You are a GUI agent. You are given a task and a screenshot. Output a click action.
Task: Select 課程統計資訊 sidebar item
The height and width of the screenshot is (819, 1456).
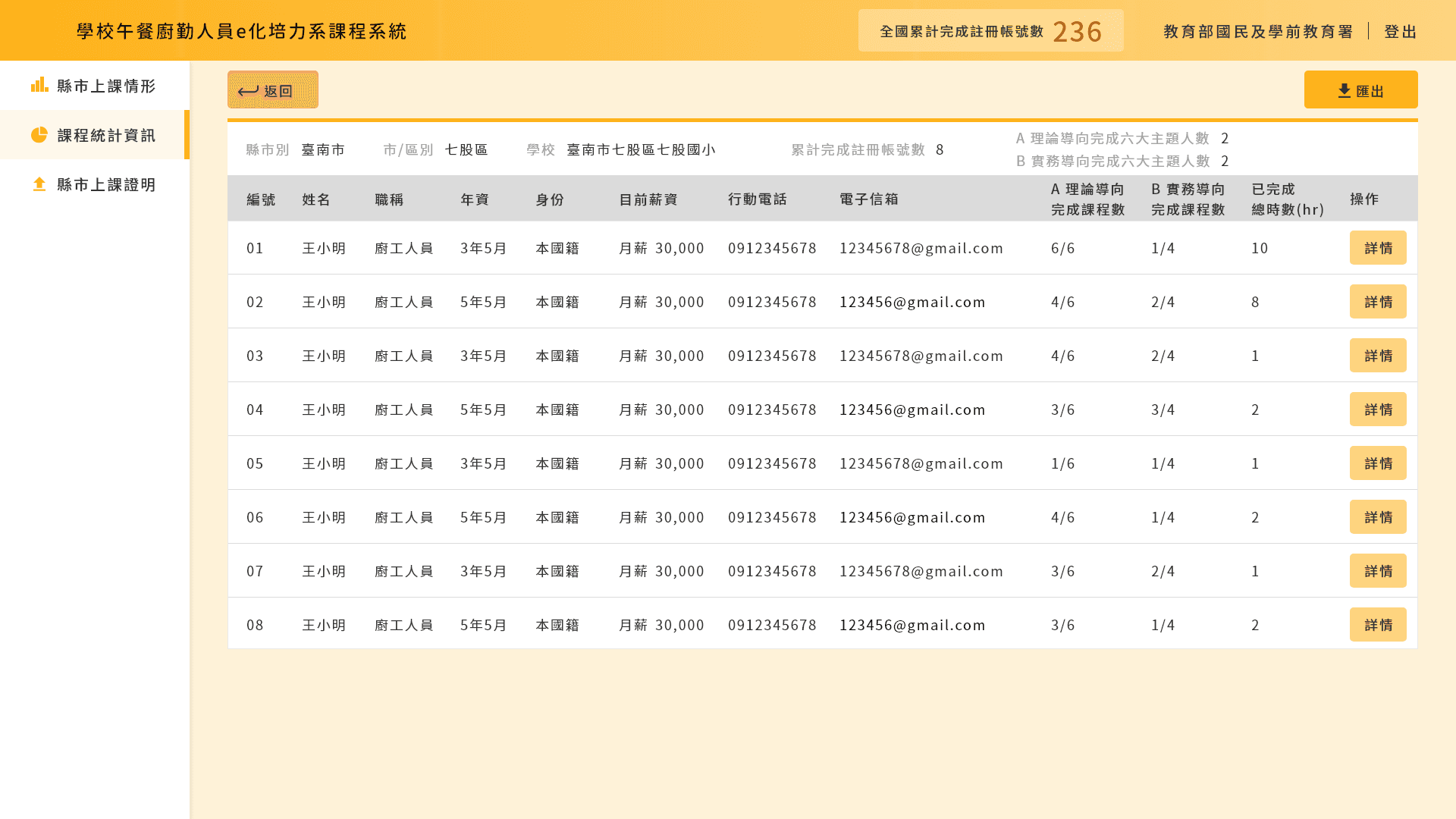(x=95, y=135)
